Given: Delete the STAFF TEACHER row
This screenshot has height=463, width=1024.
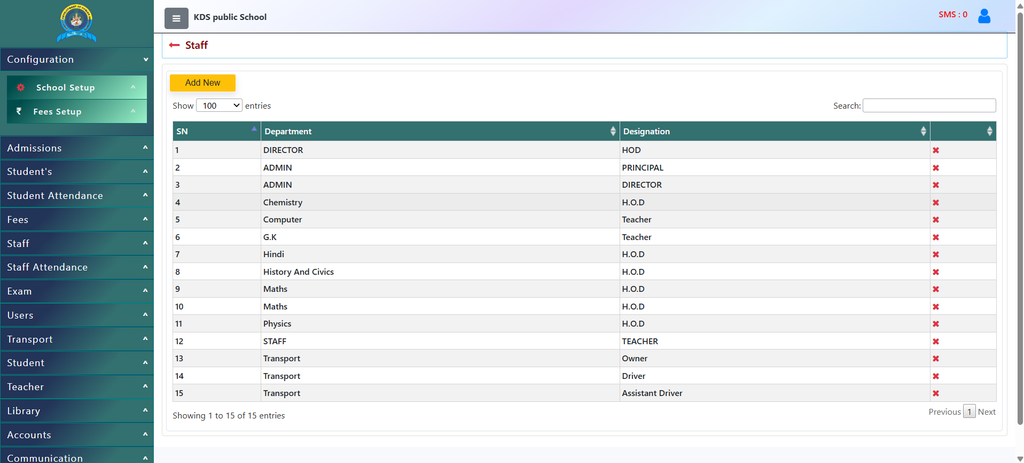Looking at the screenshot, I should coord(935,342).
